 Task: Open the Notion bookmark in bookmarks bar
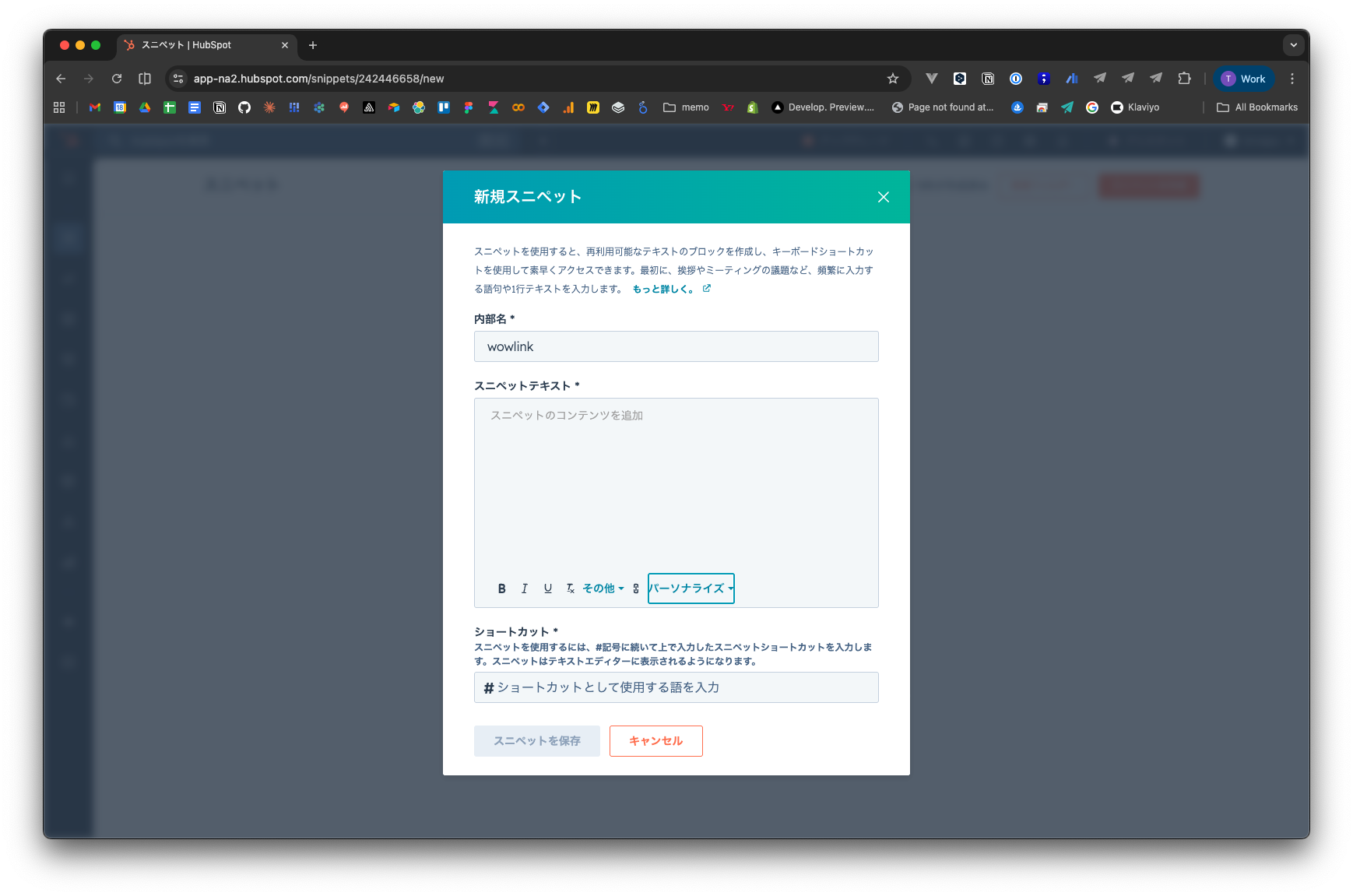pos(220,107)
